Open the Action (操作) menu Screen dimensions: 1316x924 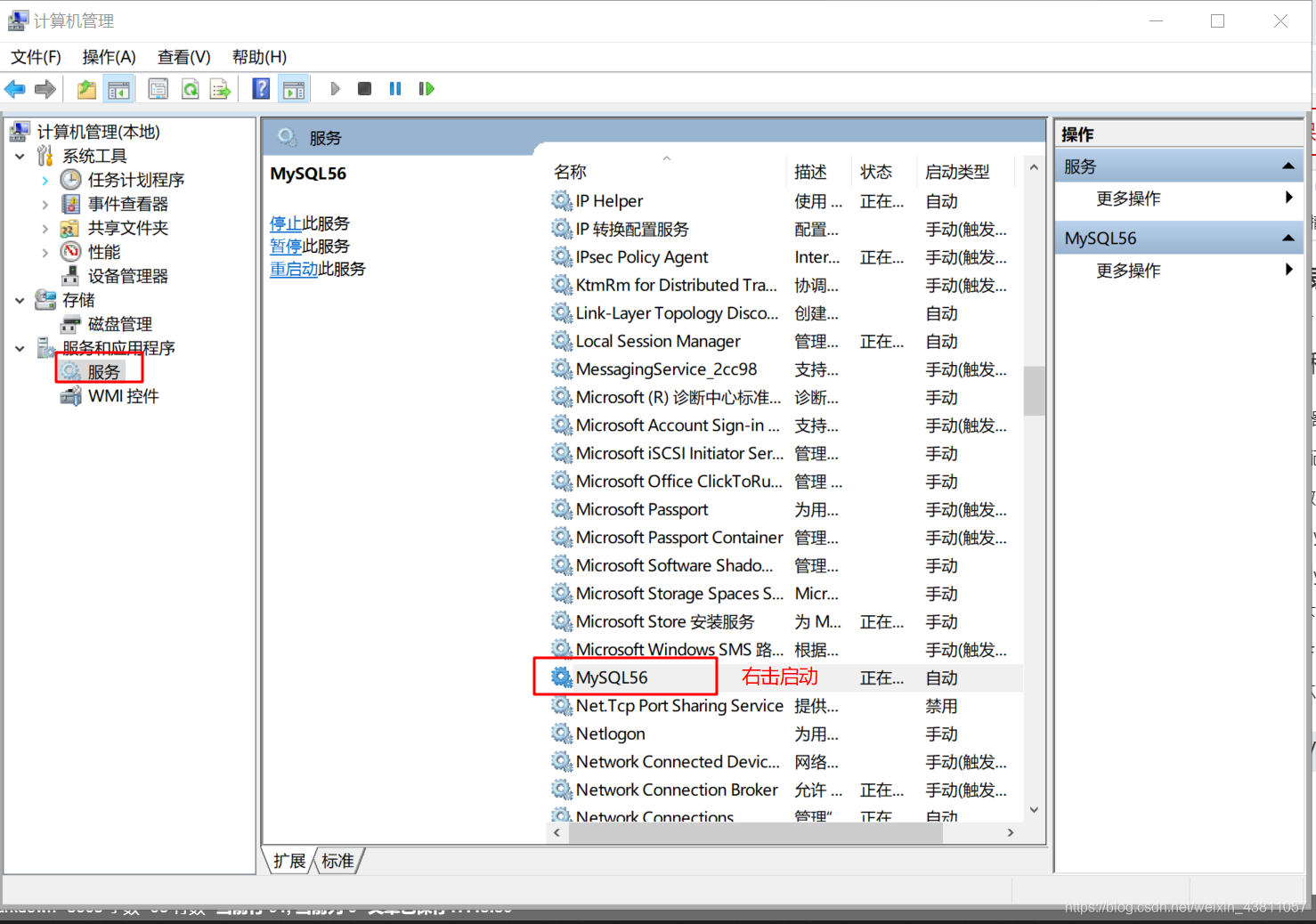tap(109, 57)
